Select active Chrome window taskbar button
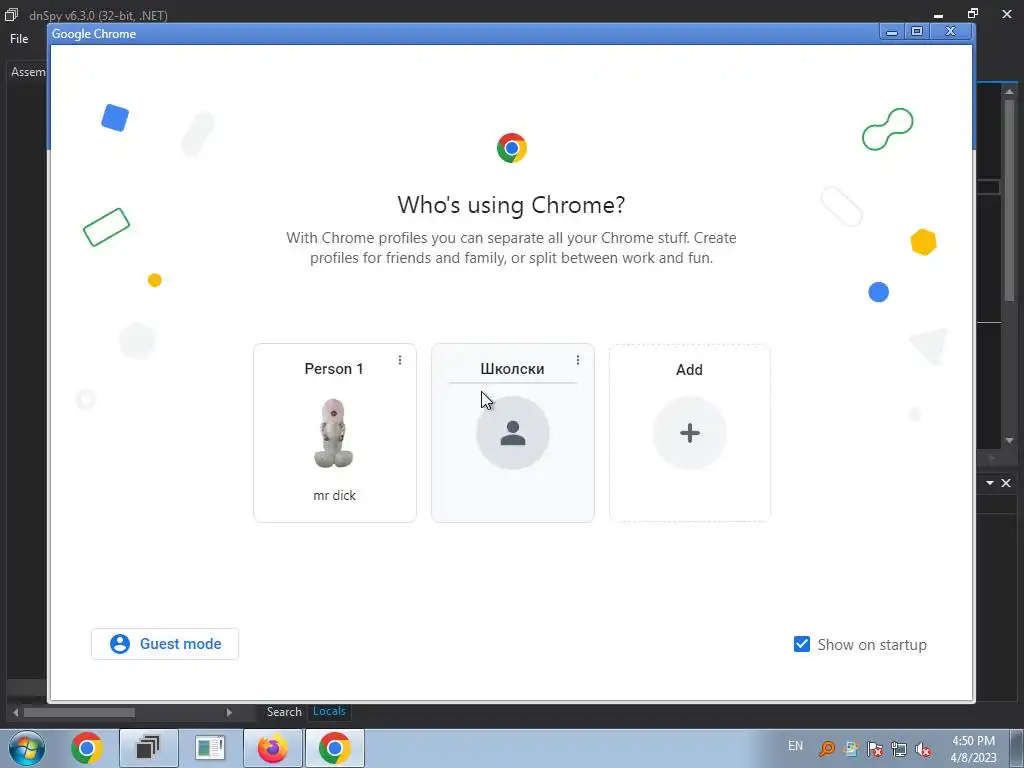Image resolution: width=1024 pixels, height=768 pixels. pos(334,748)
